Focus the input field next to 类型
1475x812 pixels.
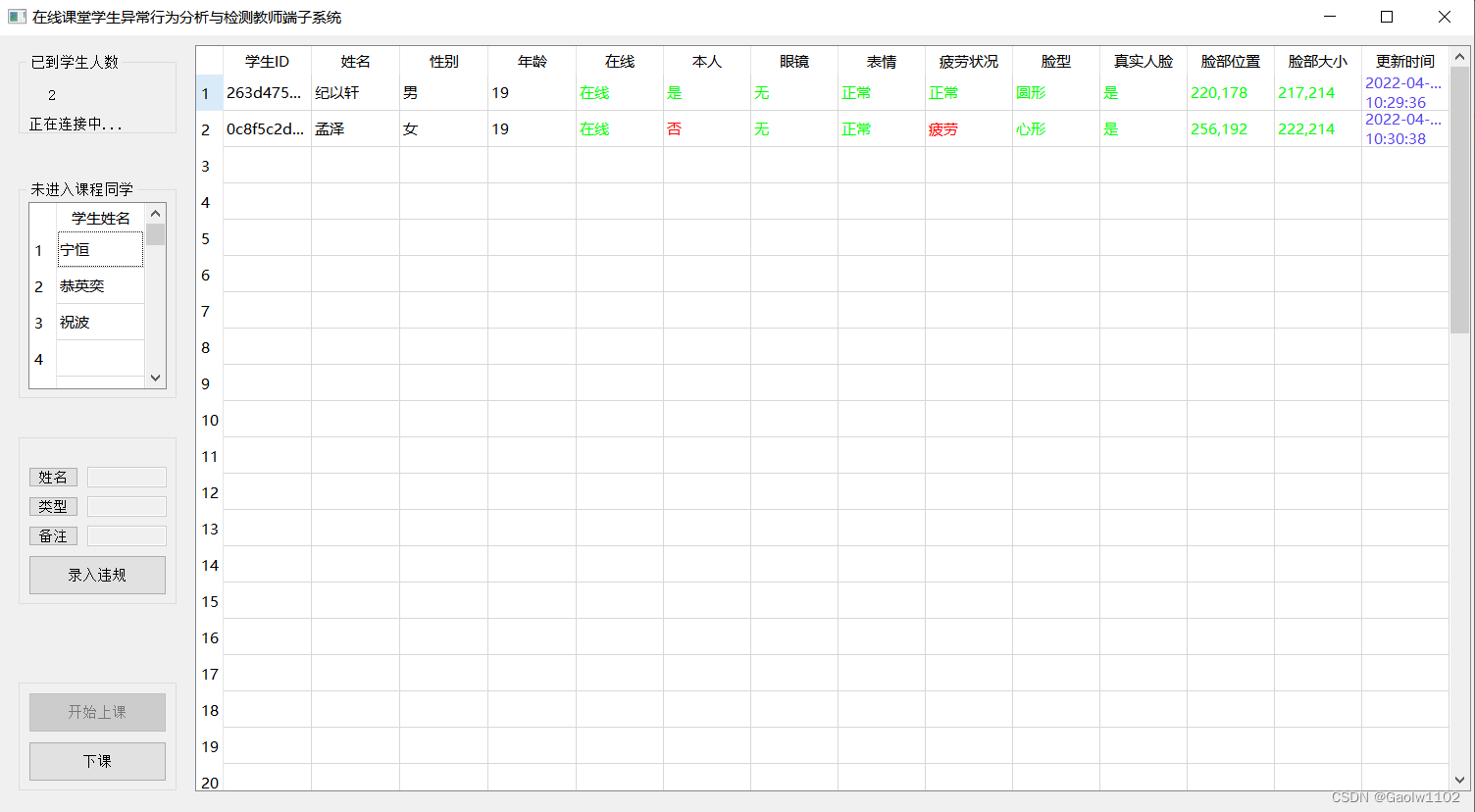pos(127,507)
